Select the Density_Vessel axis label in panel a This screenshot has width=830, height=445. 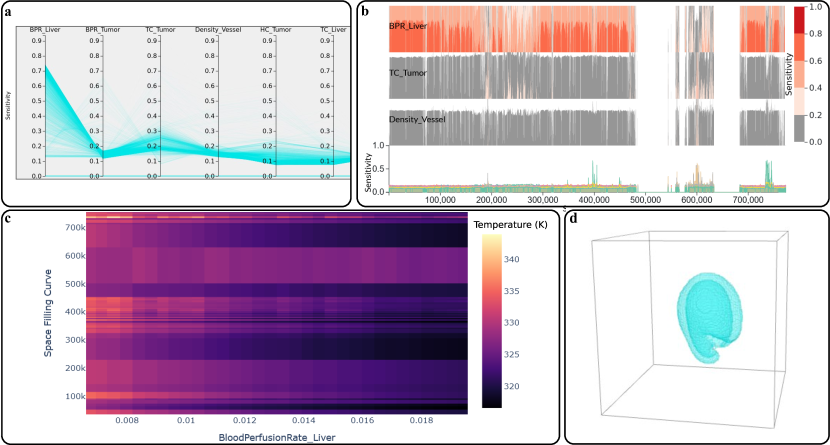point(218,30)
